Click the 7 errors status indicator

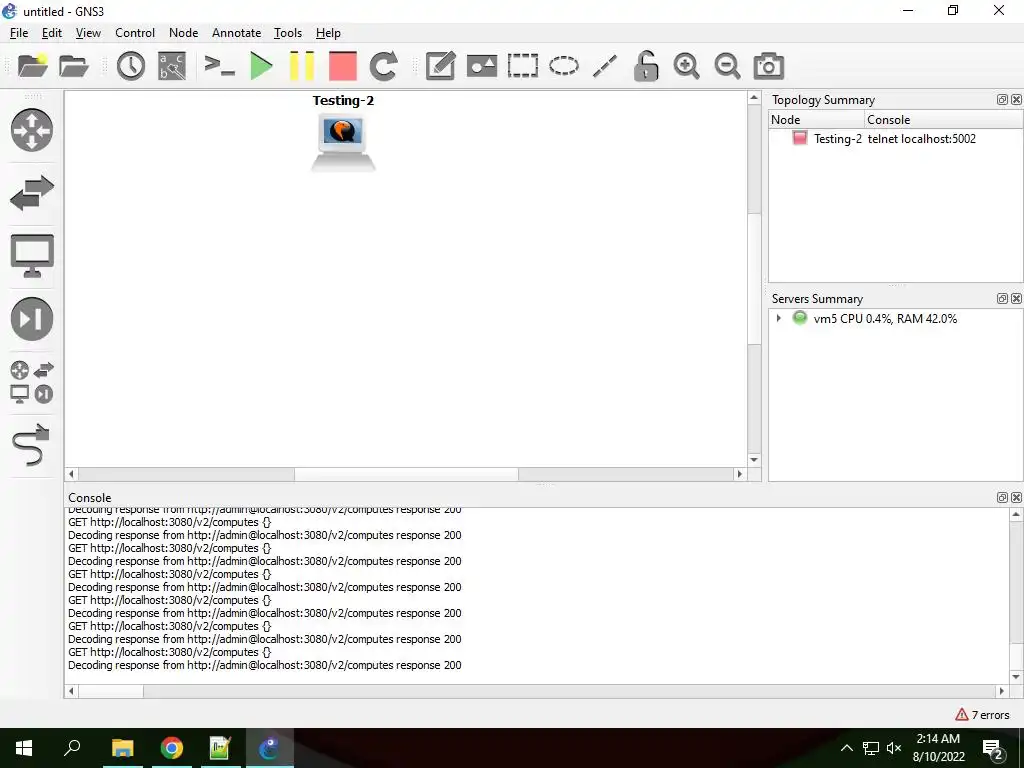click(x=982, y=714)
